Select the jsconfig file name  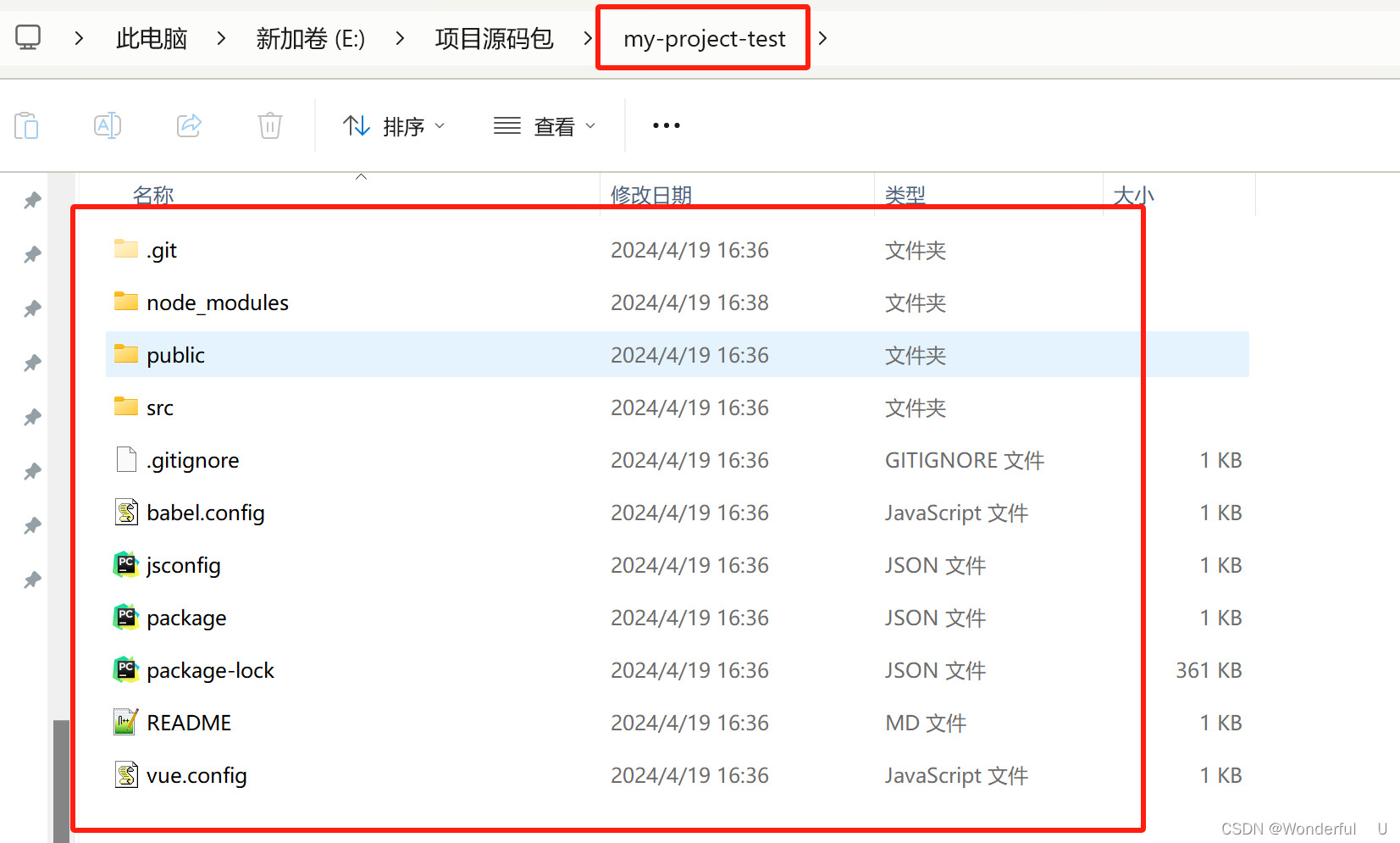(183, 565)
